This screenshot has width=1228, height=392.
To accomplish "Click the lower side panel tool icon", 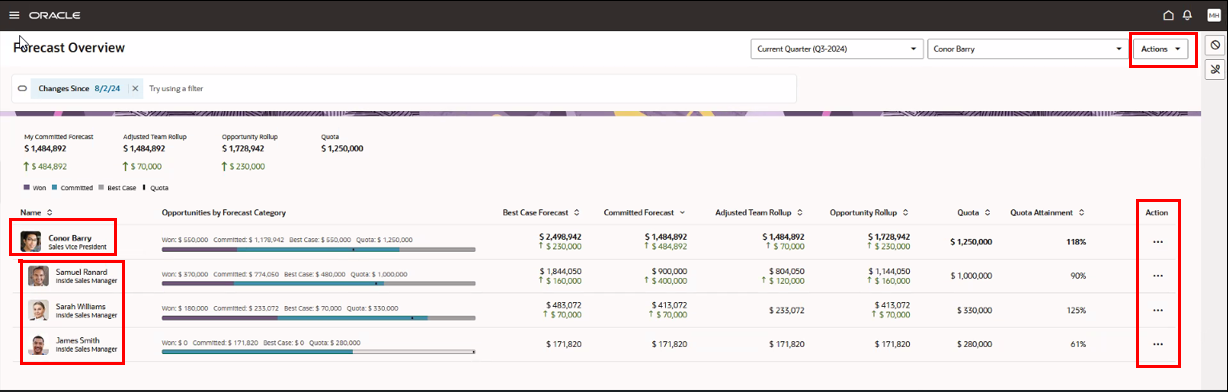I will pos(1215,69).
